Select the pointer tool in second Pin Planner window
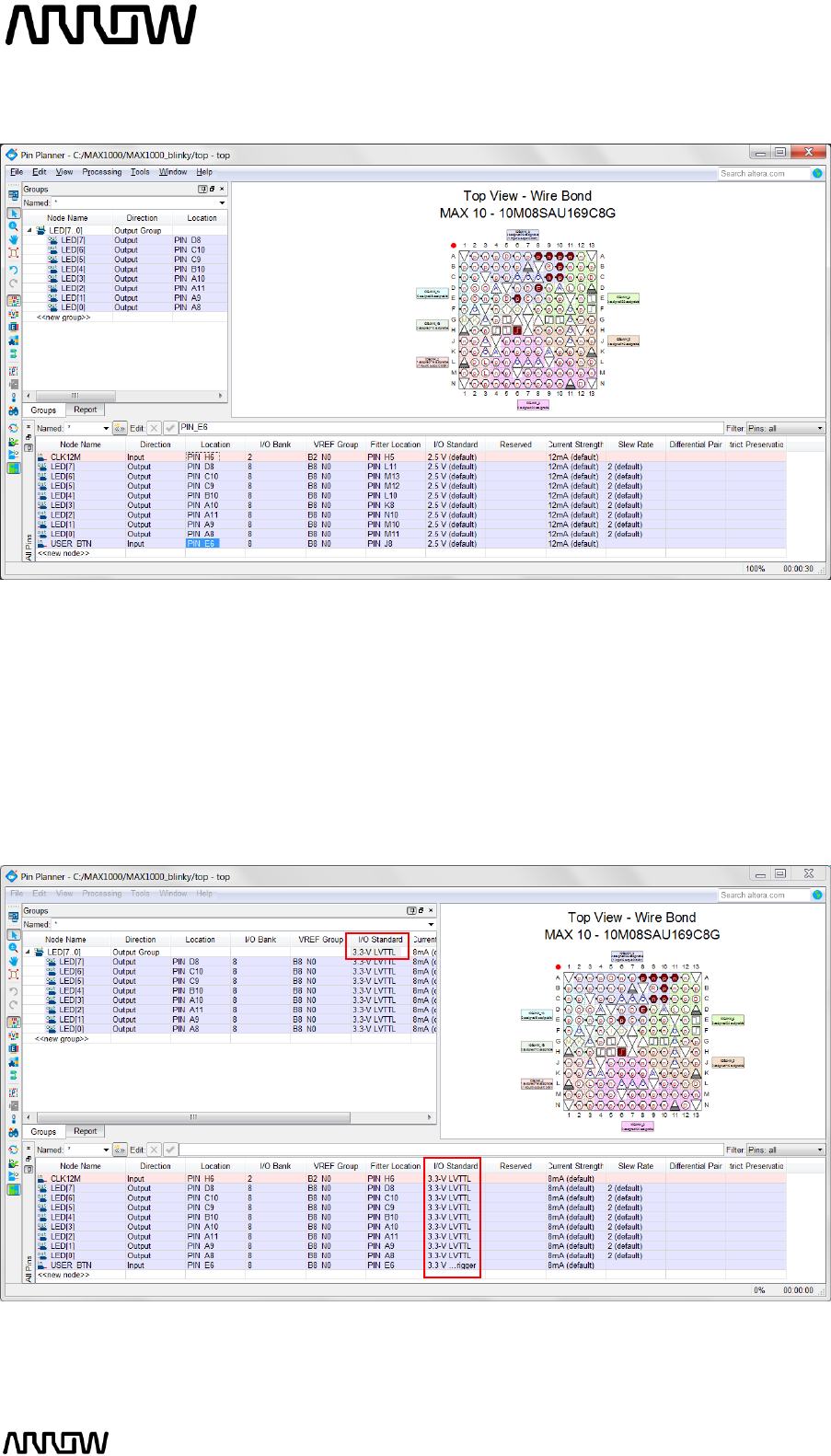Viewport: 831px width, 1456px height. pyautogui.click(x=13, y=935)
